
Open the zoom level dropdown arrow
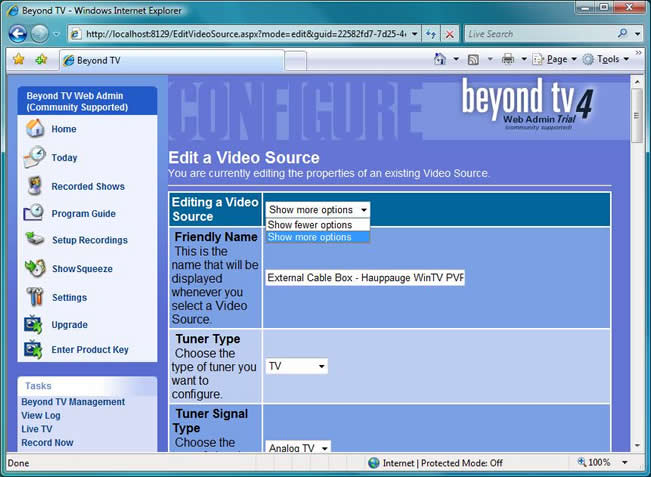624,462
